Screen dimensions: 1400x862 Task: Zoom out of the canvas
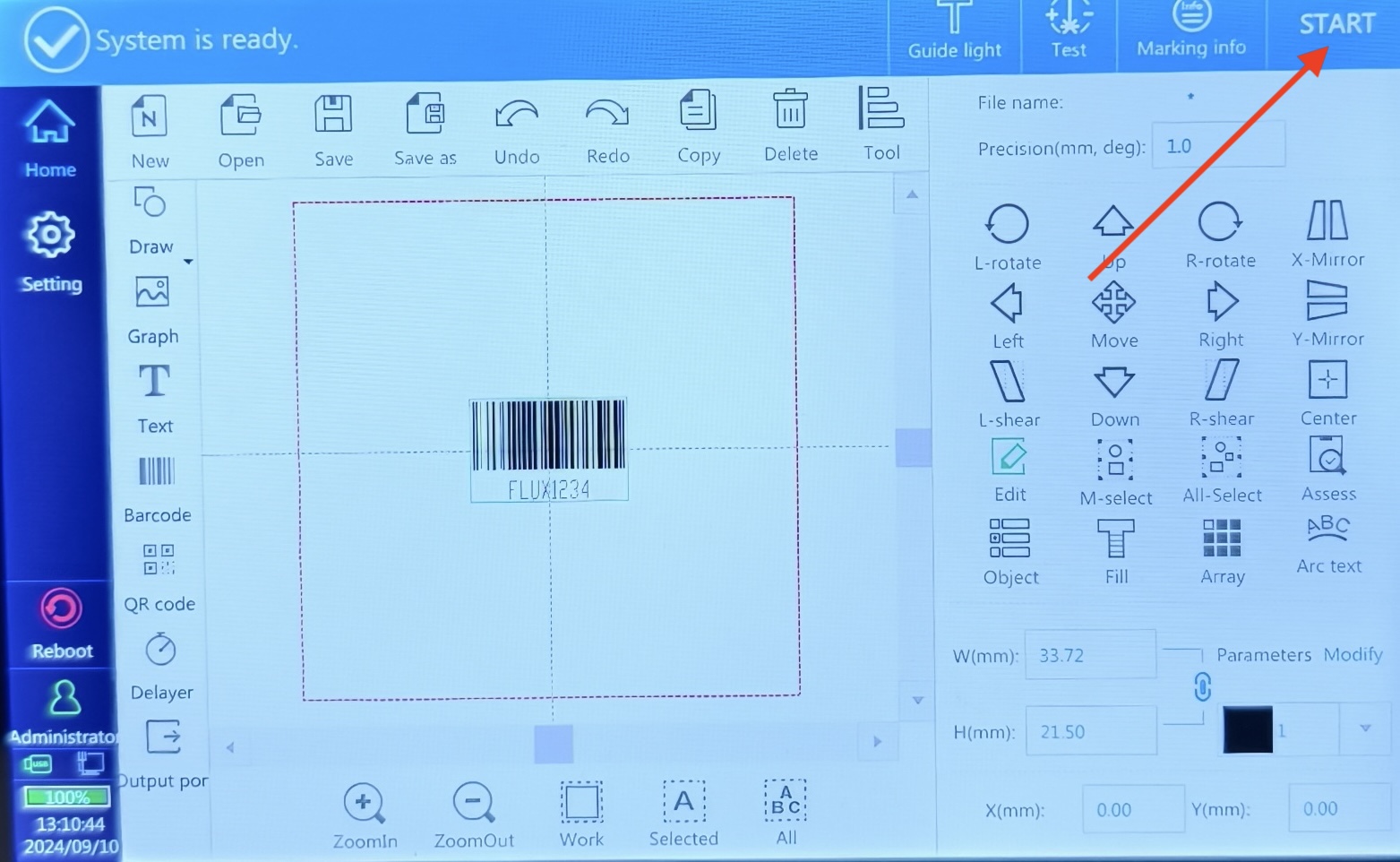click(x=474, y=815)
